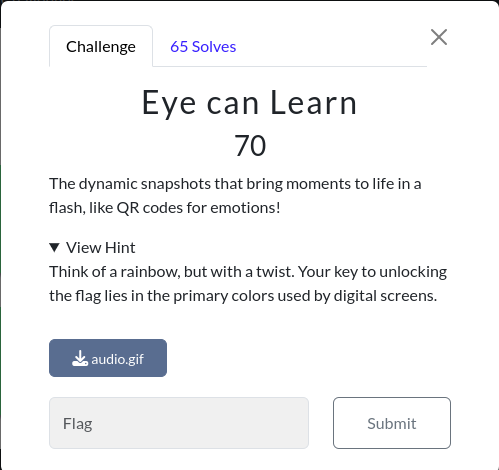Click the QR codes for emotions line

pyautogui.click(x=165, y=208)
